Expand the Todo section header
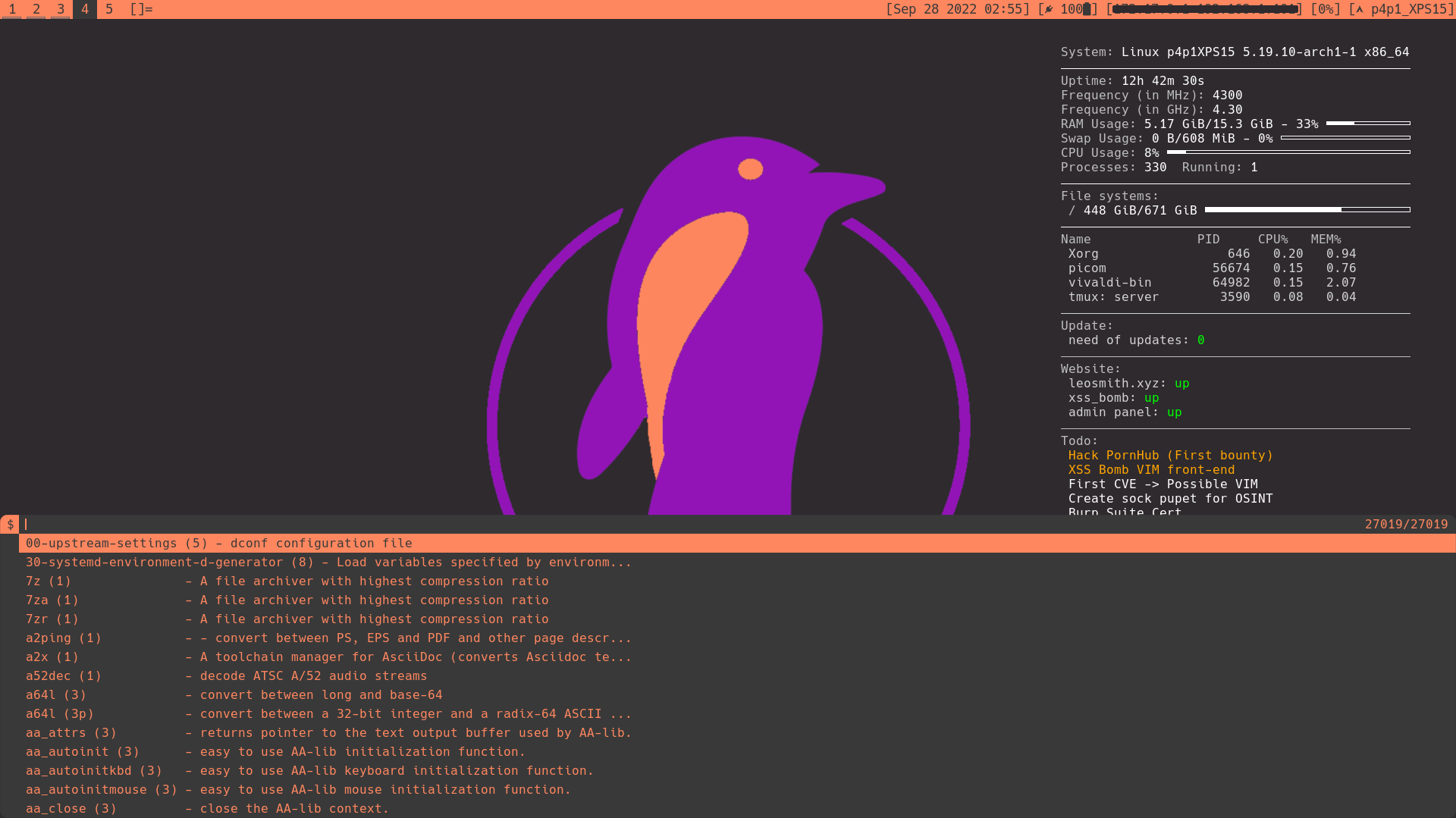Viewport: 1456px width, 818px height. [x=1080, y=440]
